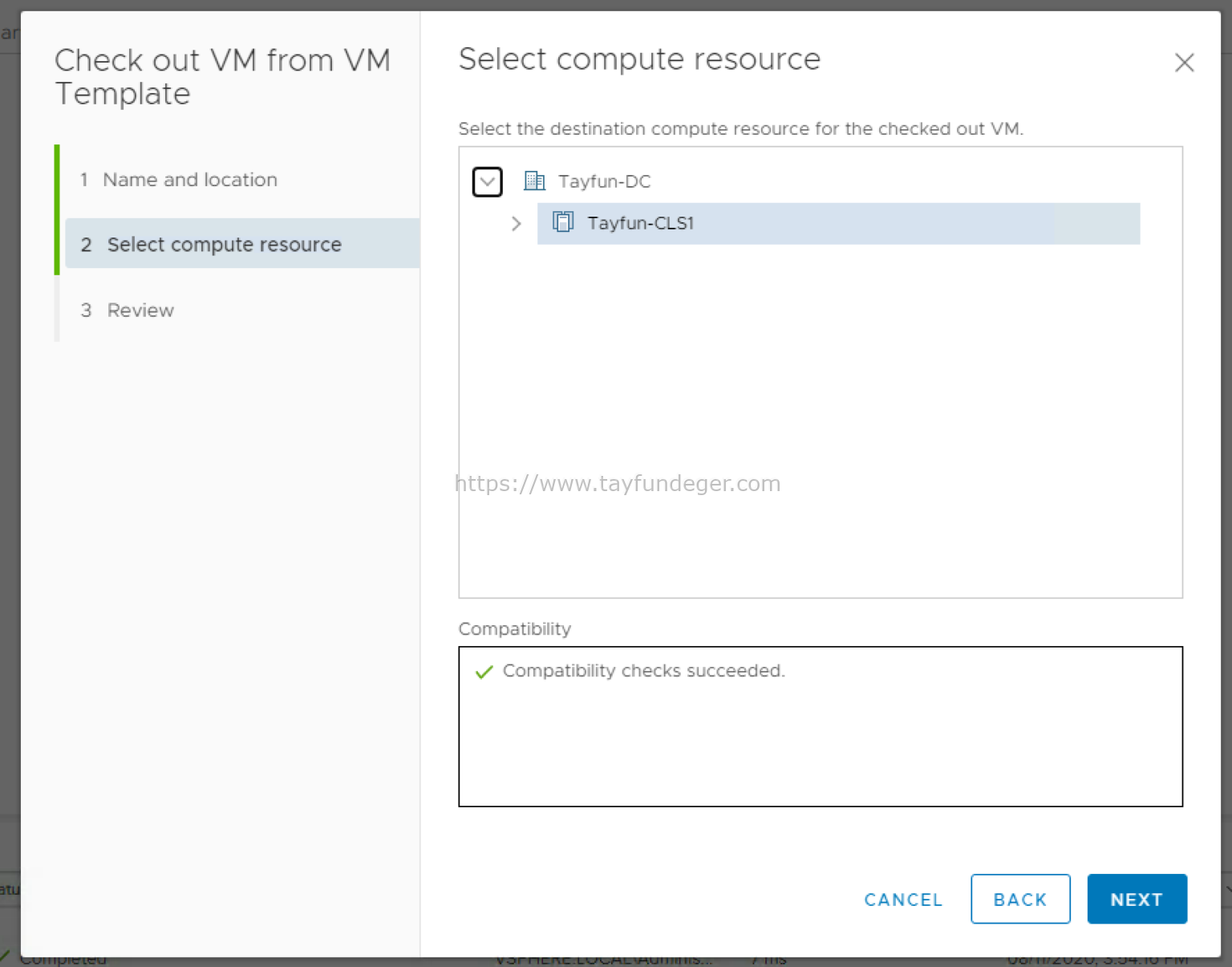Click the BACK button
This screenshot has width=1232, height=967.
pyautogui.click(x=1020, y=899)
